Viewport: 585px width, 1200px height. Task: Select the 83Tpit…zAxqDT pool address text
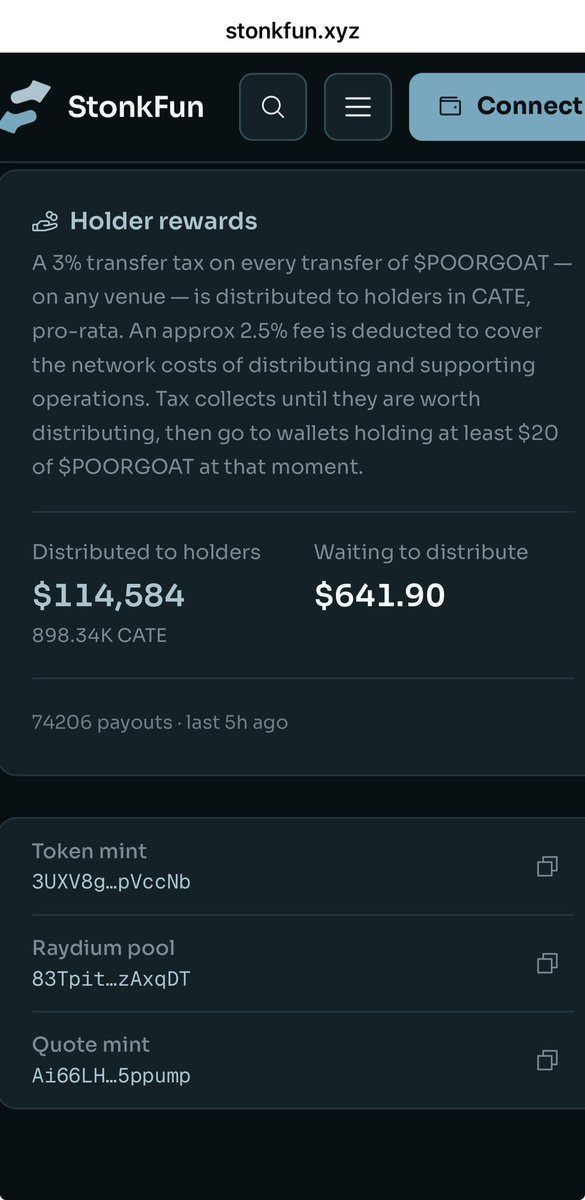[x=111, y=979]
